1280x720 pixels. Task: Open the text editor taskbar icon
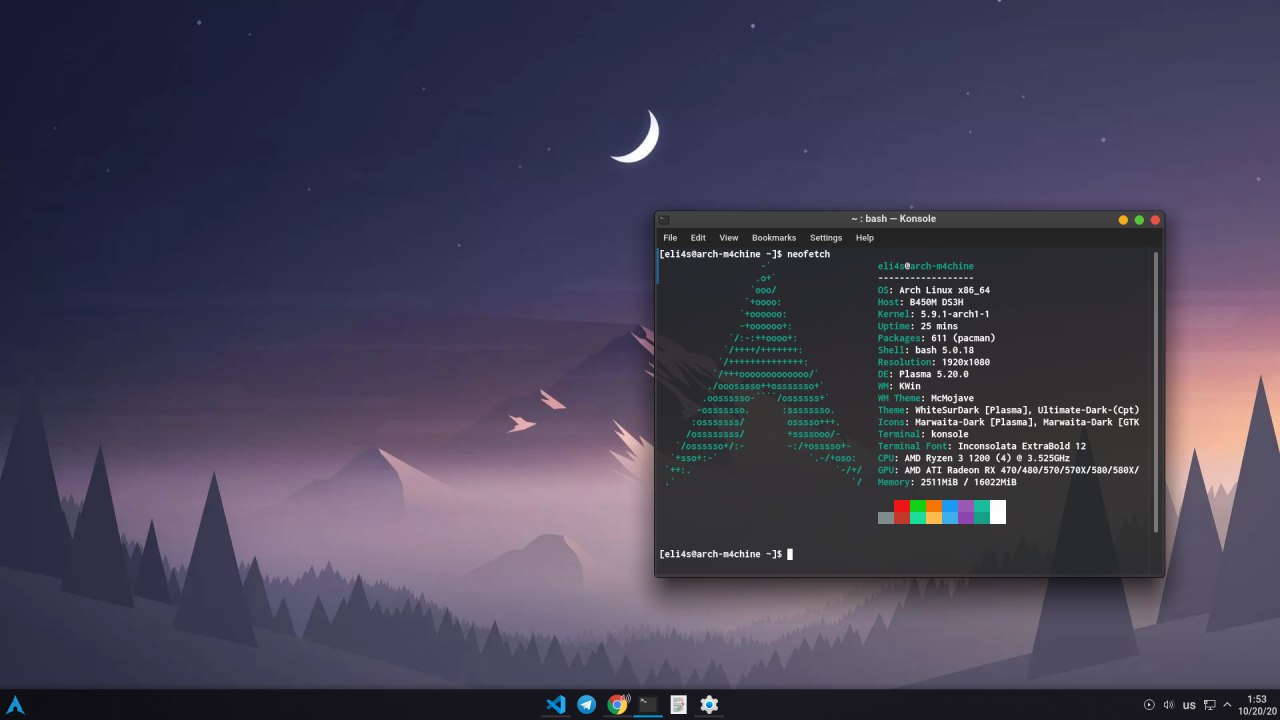pyautogui.click(x=679, y=705)
